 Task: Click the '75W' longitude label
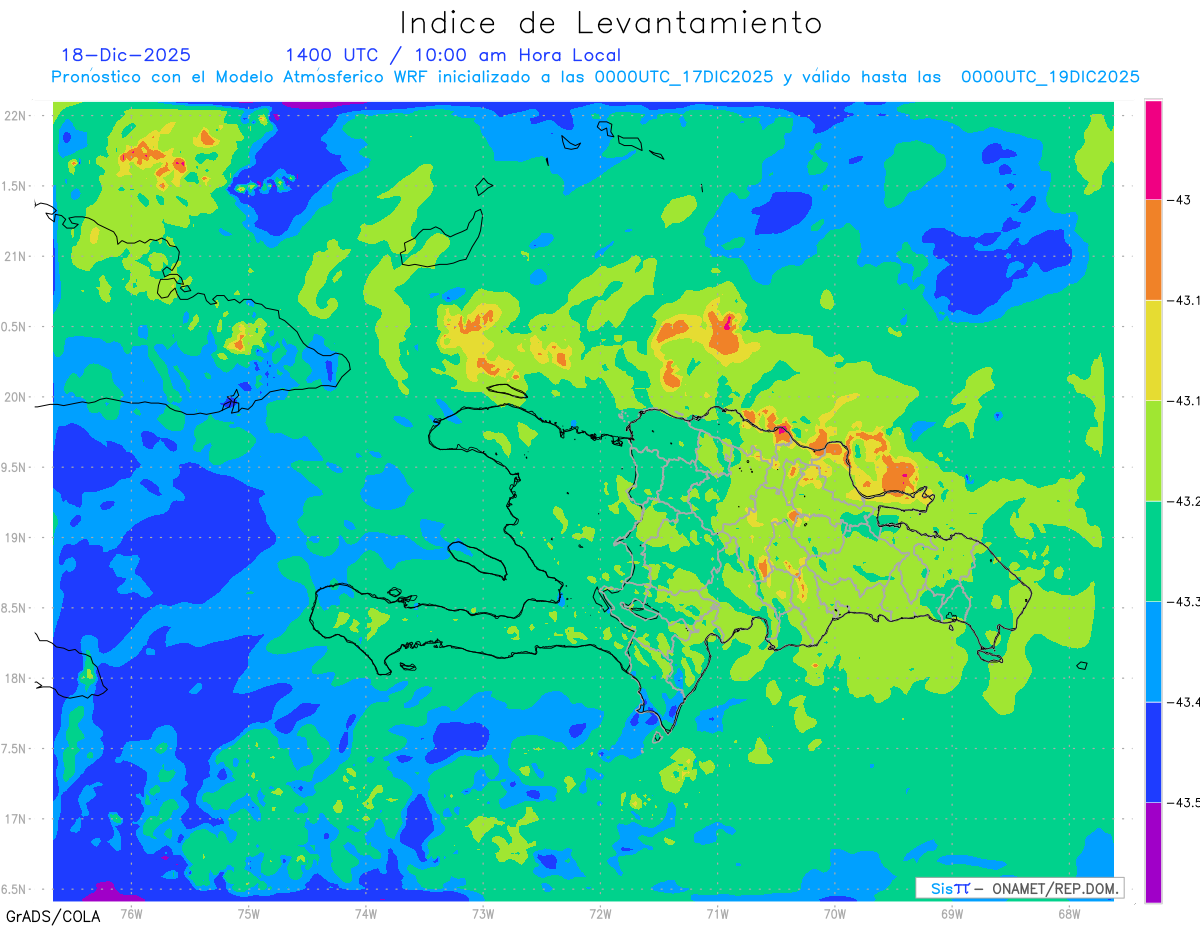click(x=248, y=912)
